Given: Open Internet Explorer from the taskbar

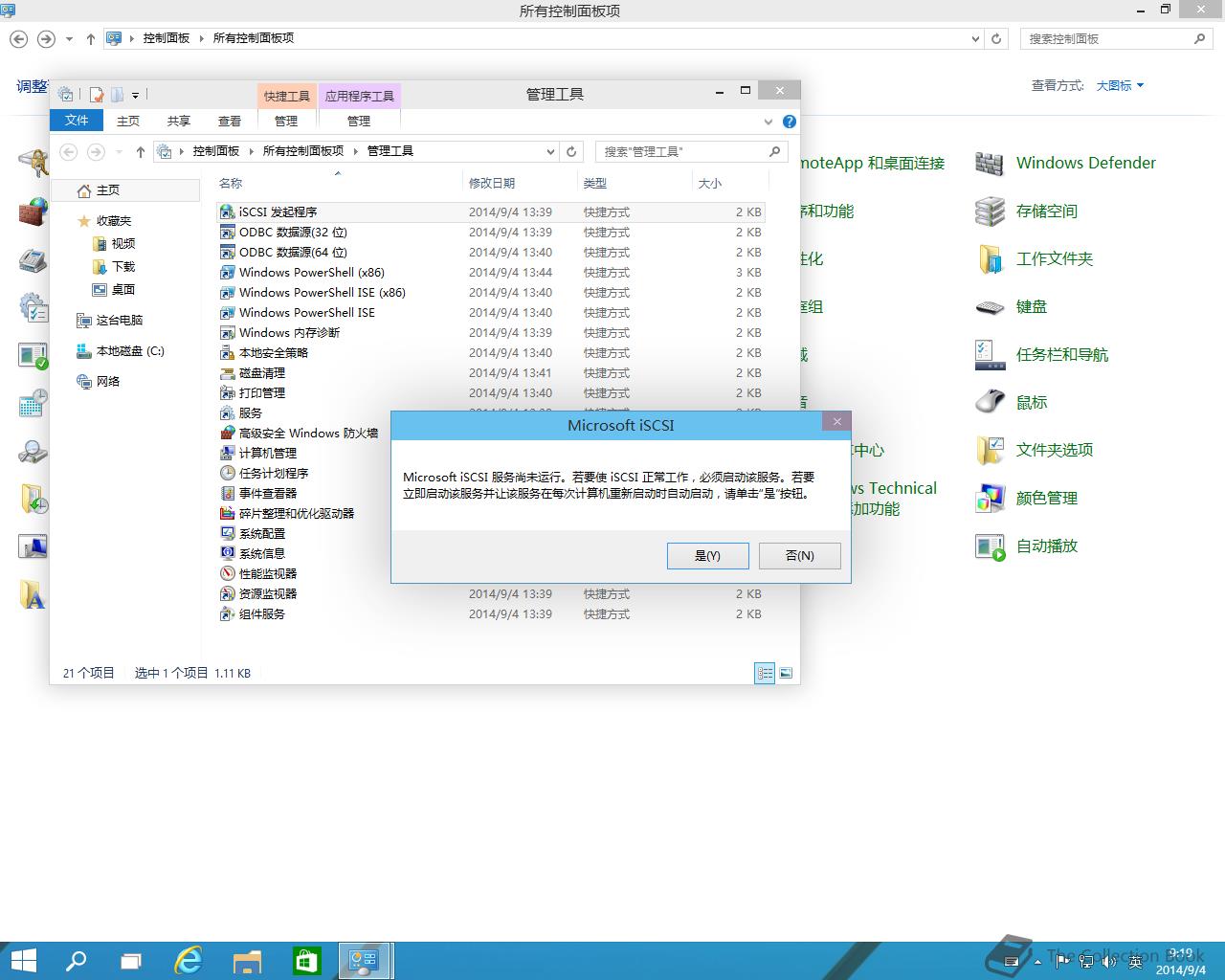Looking at the screenshot, I should click(x=189, y=961).
